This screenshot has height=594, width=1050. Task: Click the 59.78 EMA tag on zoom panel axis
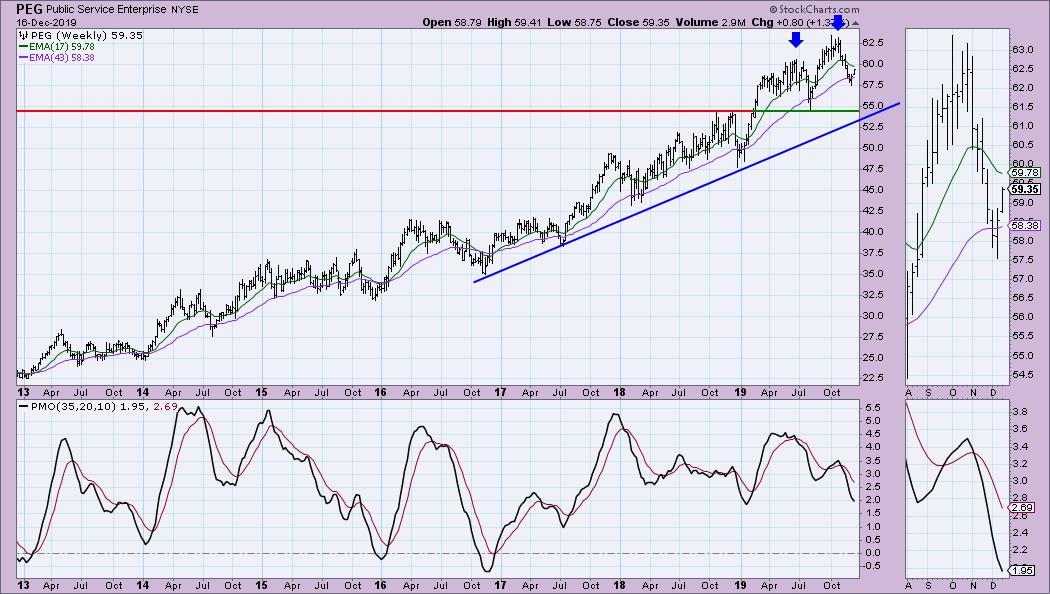click(1025, 173)
